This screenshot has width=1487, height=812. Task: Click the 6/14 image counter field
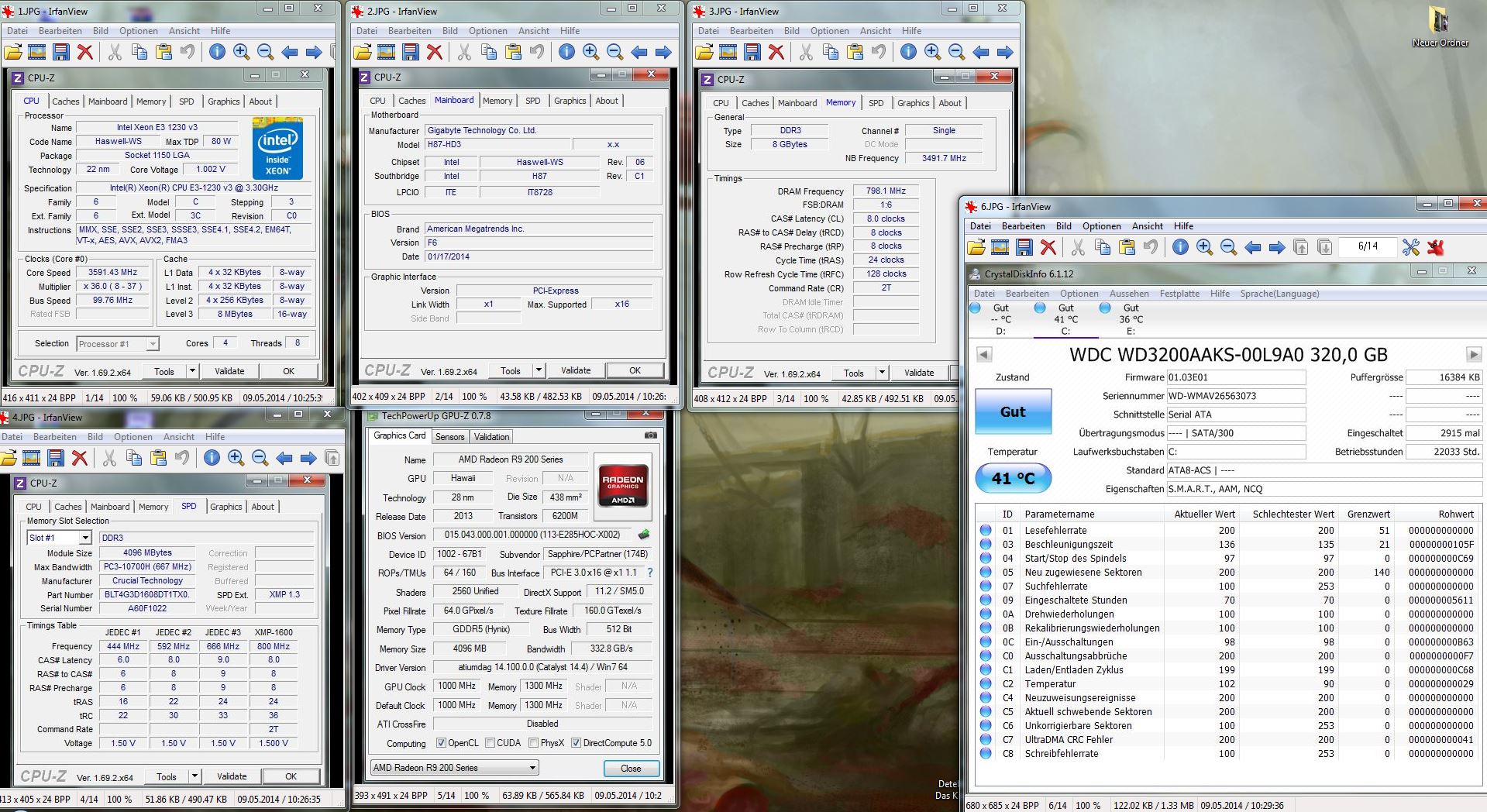pyautogui.click(x=1368, y=246)
